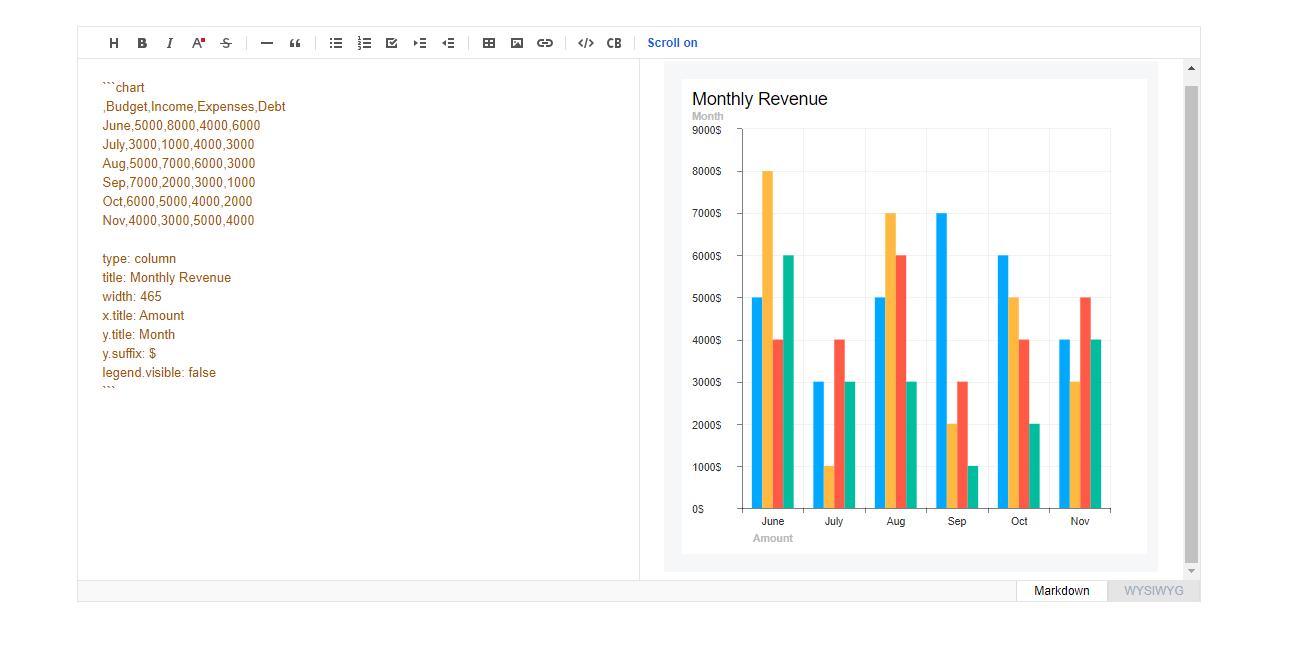The height and width of the screenshot is (645, 1290).
Task: Toggle italic formatting
Action: 170,43
